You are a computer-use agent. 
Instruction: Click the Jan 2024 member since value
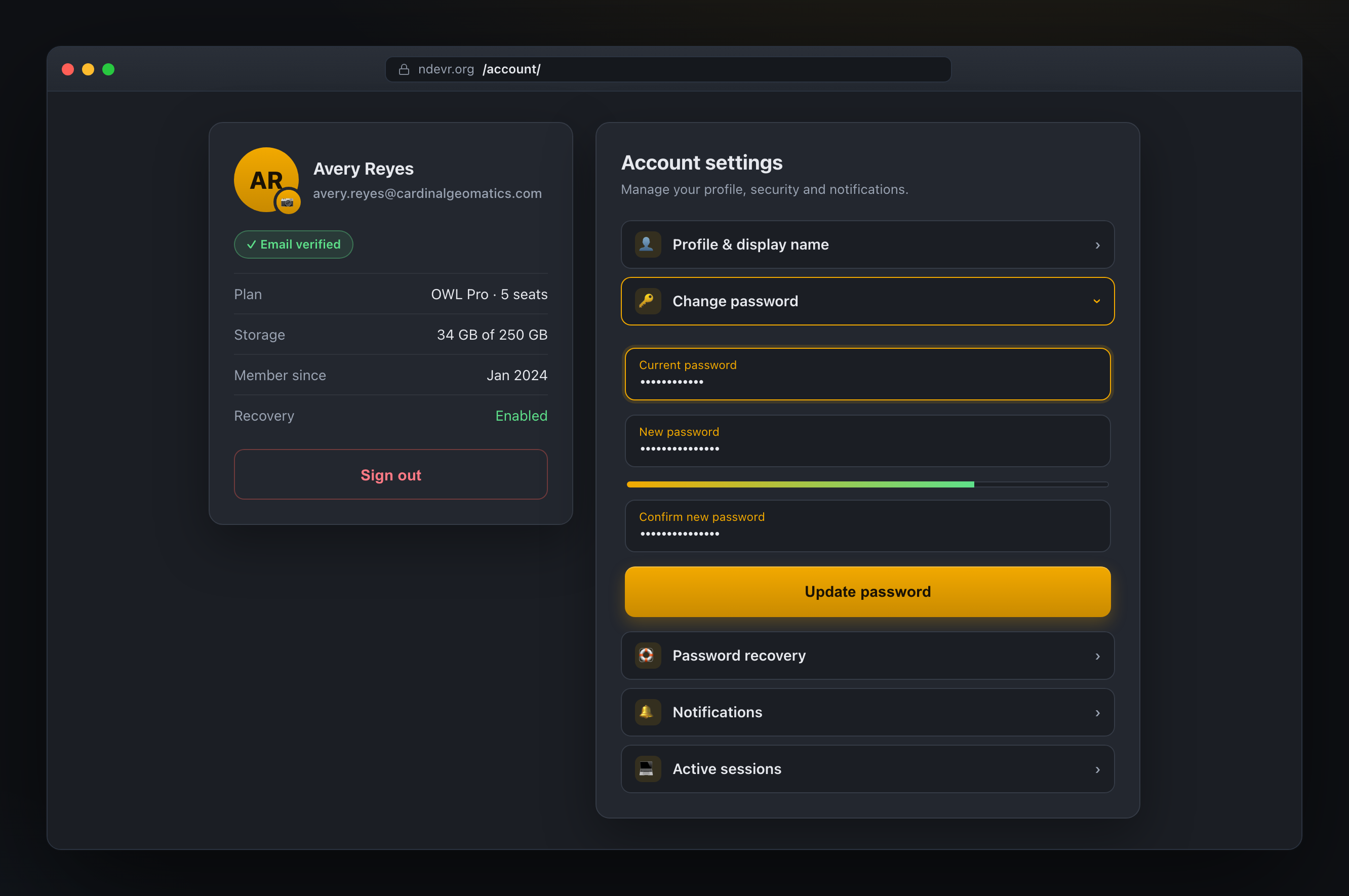click(517, 376)
